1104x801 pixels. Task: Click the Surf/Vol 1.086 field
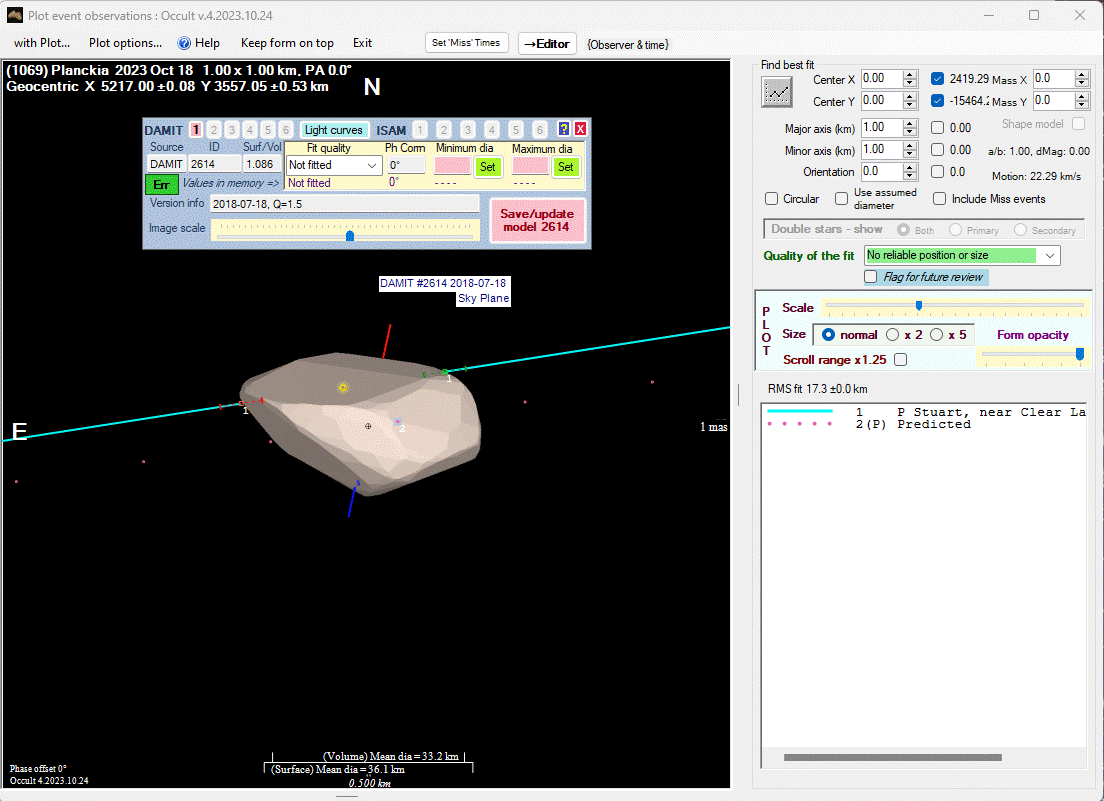coord(262,164)
